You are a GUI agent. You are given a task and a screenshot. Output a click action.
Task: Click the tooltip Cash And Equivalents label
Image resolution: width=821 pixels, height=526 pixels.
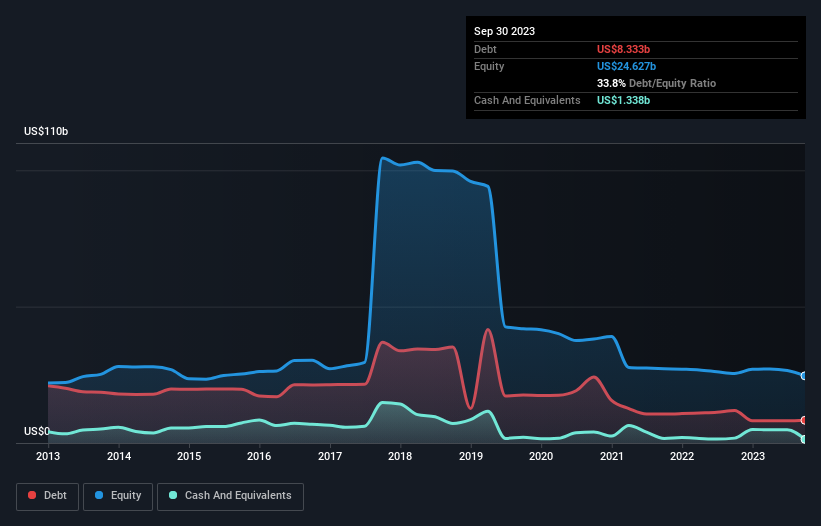[527, 100]
